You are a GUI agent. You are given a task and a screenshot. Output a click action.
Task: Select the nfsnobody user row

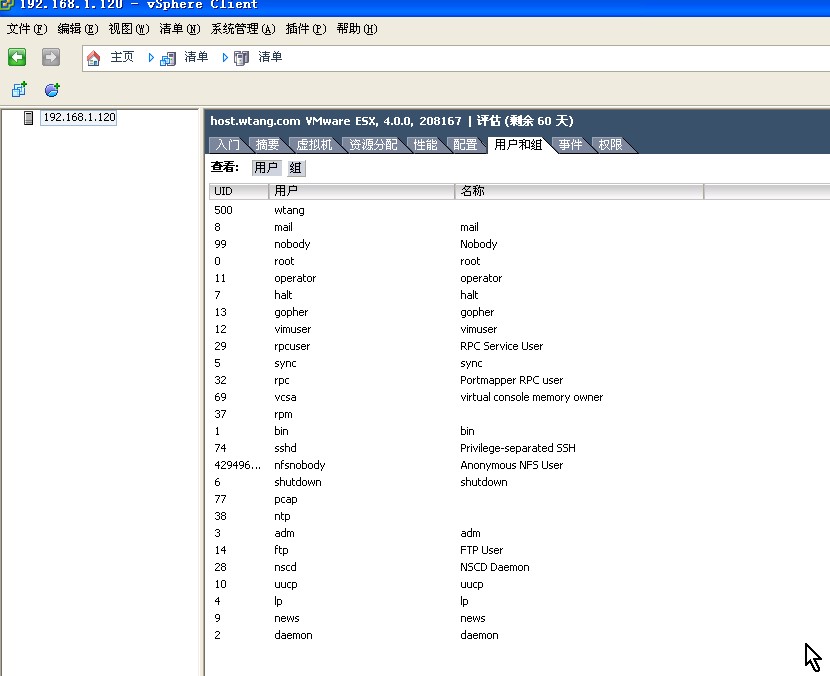click(x=519, y=465)
